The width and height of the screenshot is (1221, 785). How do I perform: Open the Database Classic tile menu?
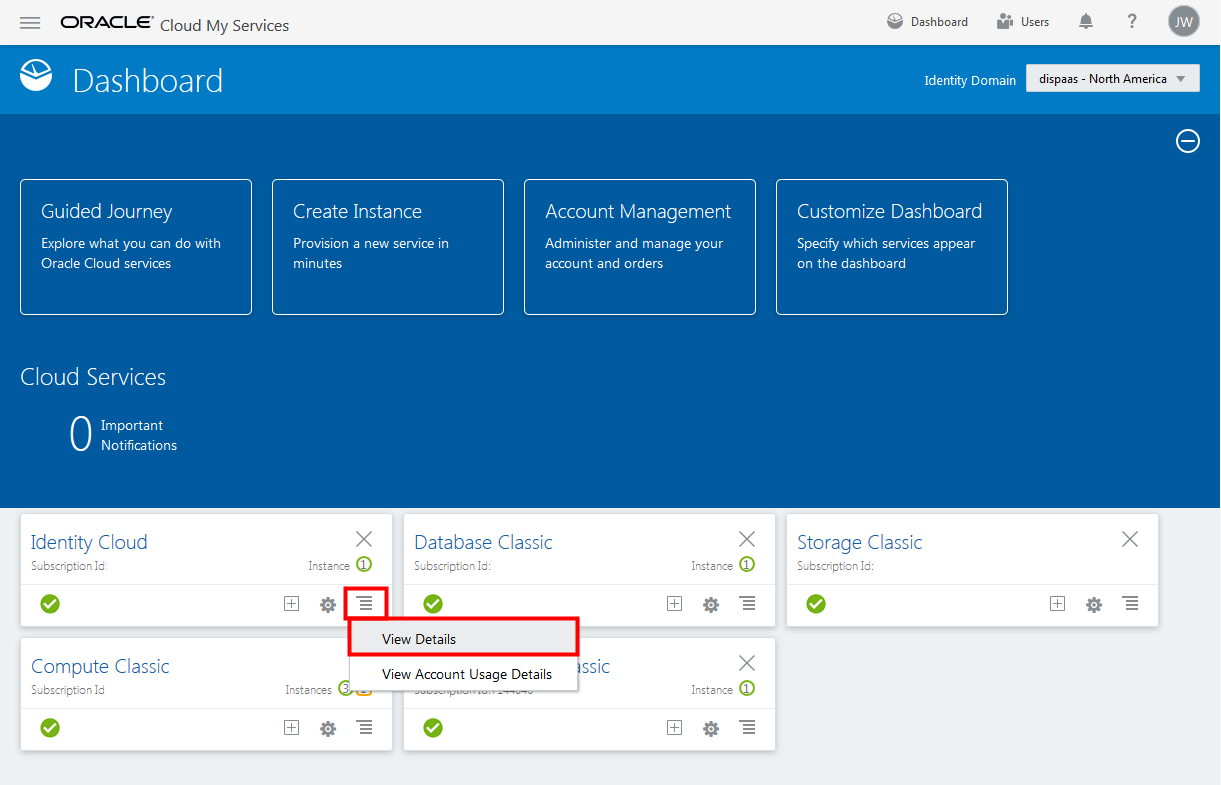747,604
